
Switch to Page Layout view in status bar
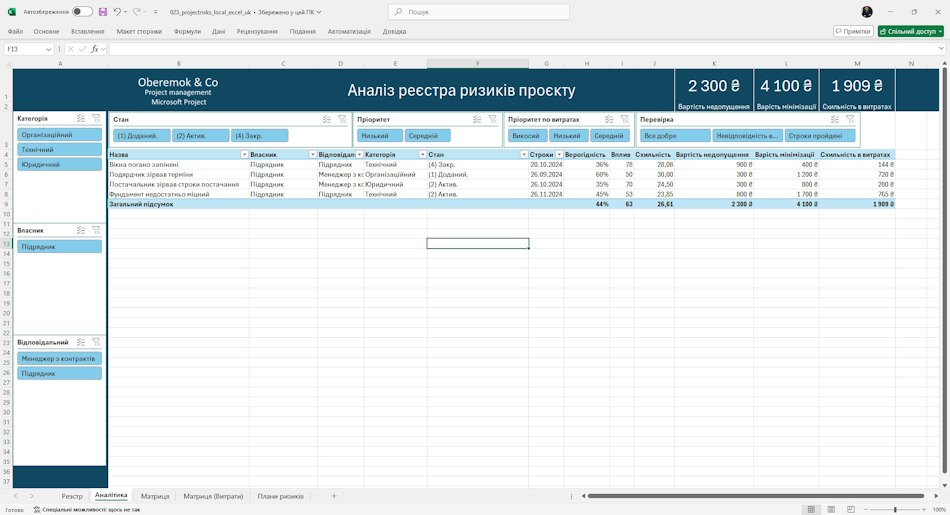tap(831, 510)
